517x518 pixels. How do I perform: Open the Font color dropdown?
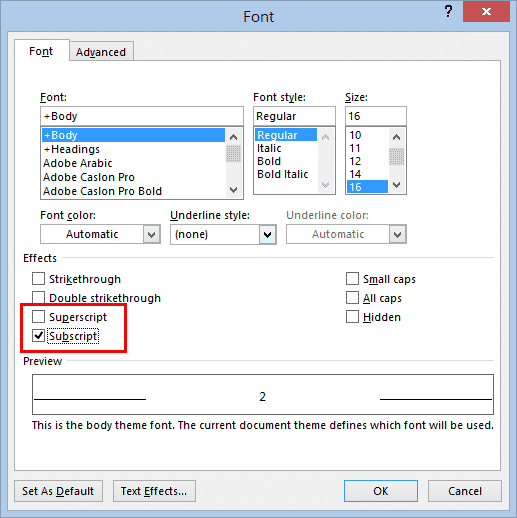click(x=152, y=234)
